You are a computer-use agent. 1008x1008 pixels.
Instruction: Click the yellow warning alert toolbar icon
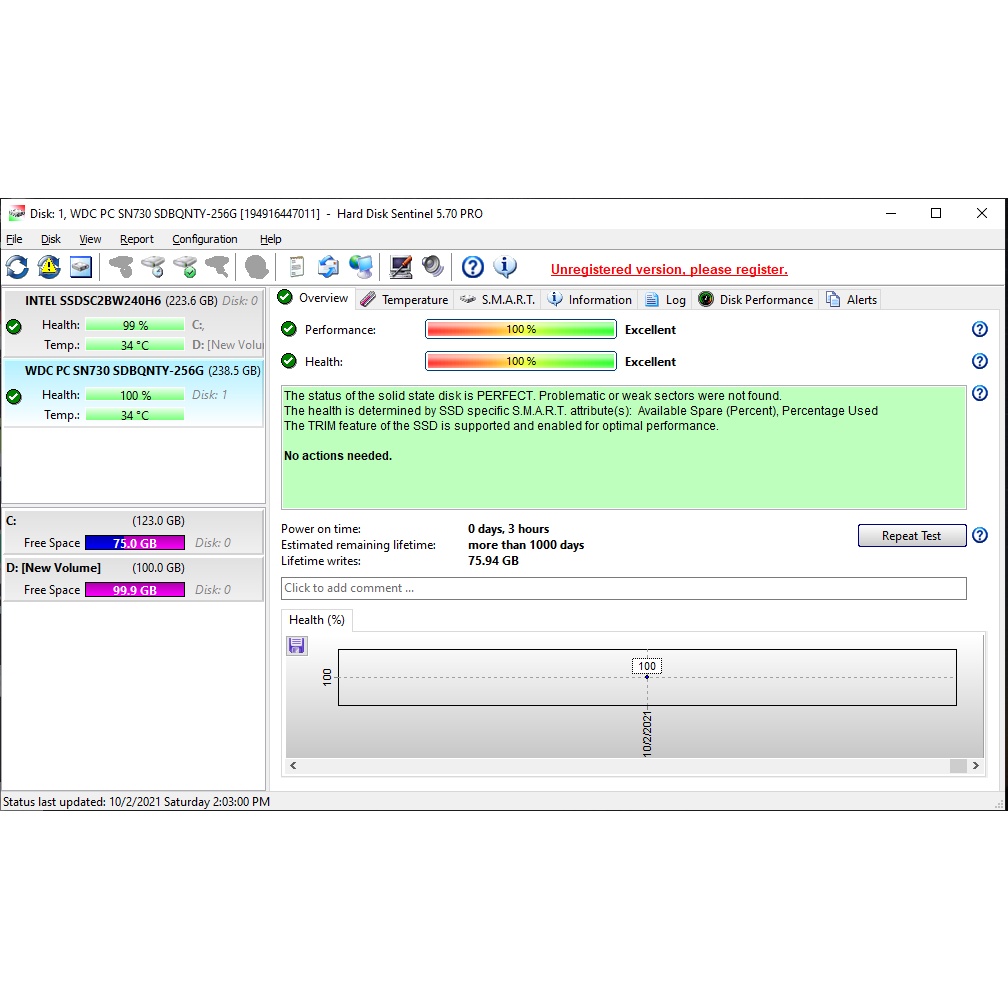click(x=49, y=267)
